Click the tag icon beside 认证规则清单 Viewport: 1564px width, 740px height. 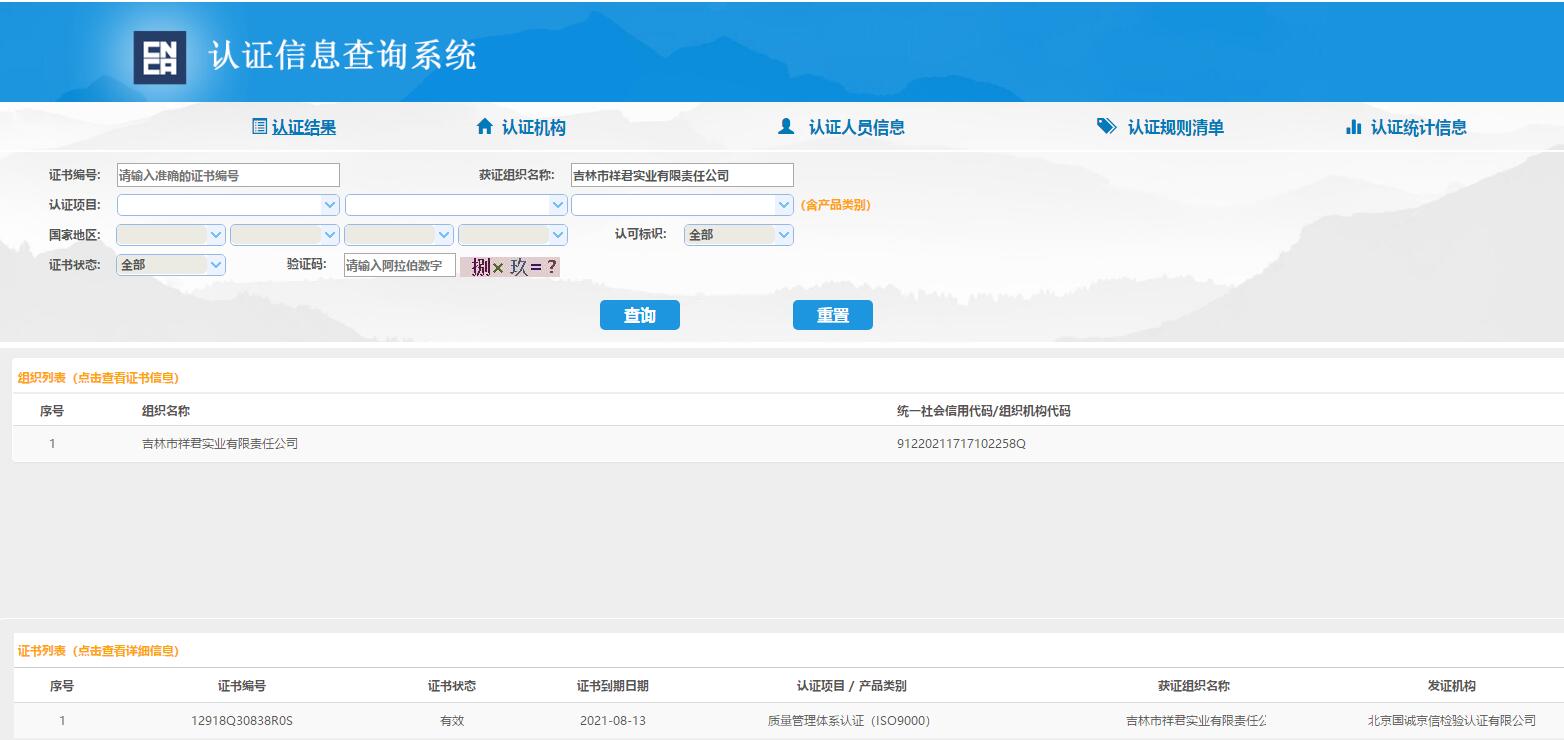click(x=1106, y=127)
